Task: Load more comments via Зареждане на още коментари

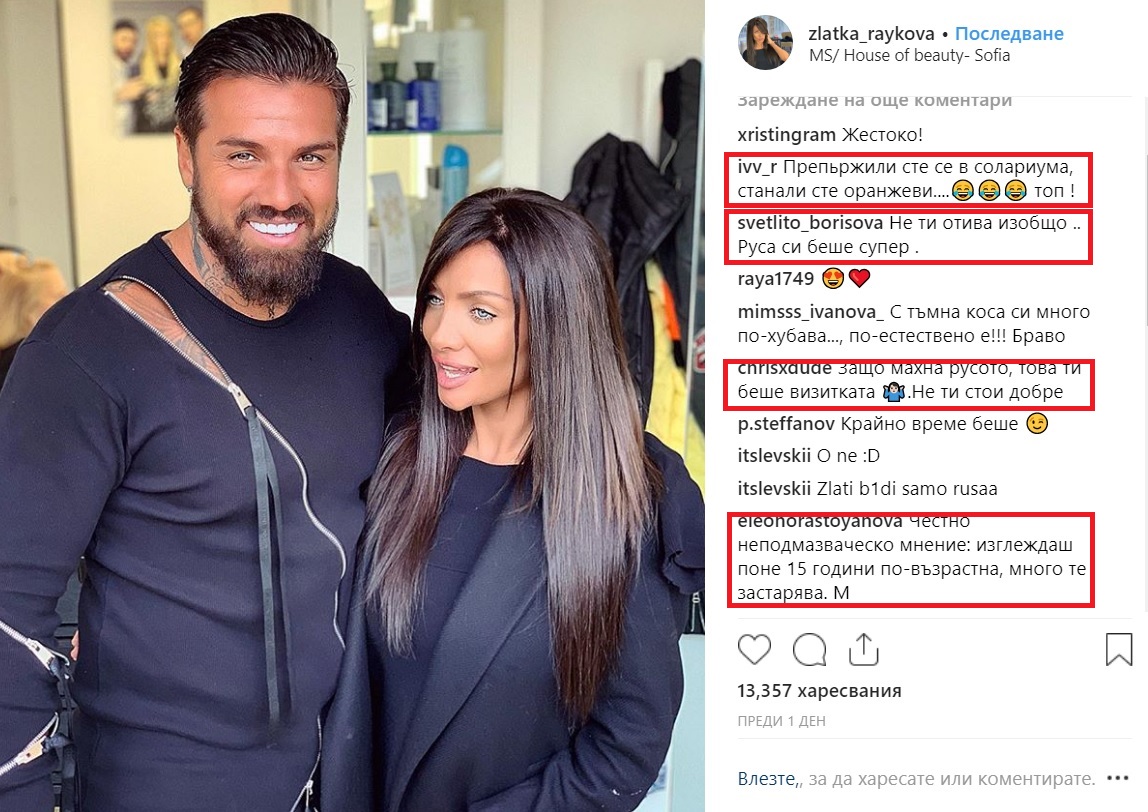Action: click(874, 100)
